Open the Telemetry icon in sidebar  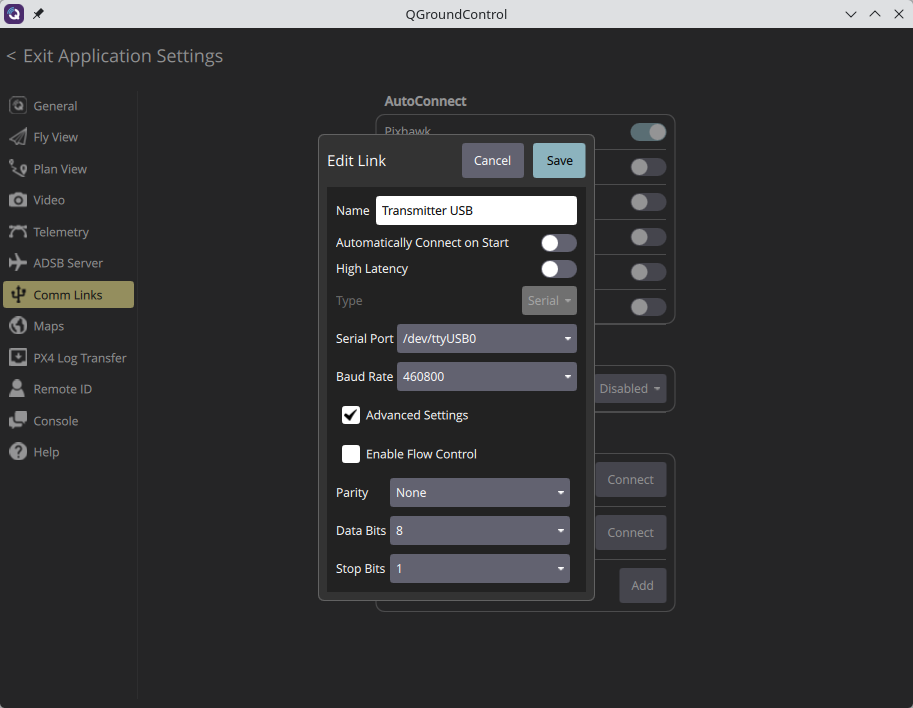[18, 232]
